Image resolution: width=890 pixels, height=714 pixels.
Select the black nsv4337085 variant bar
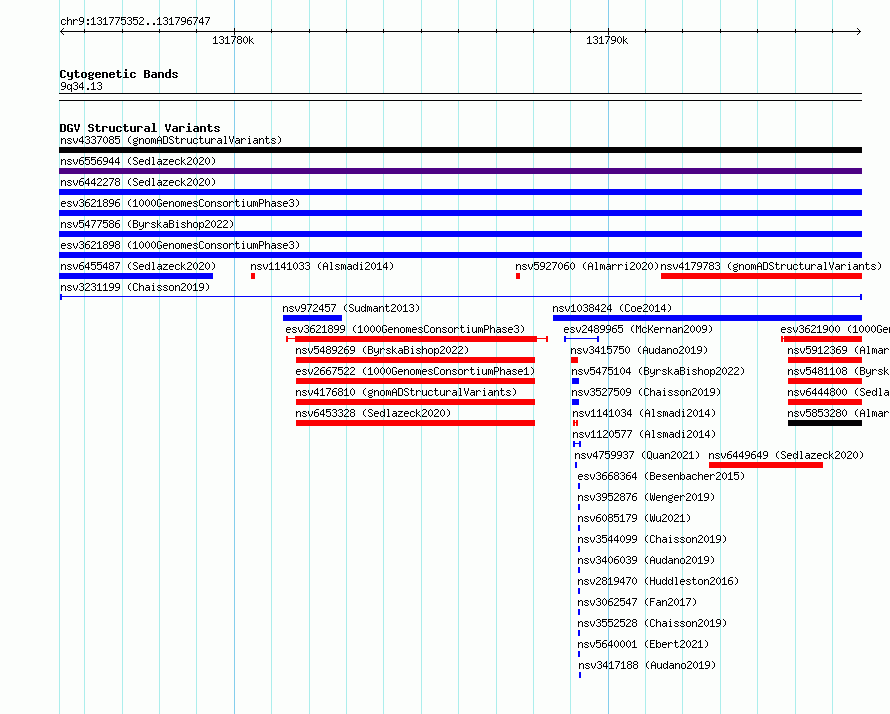tap(460, 150)
